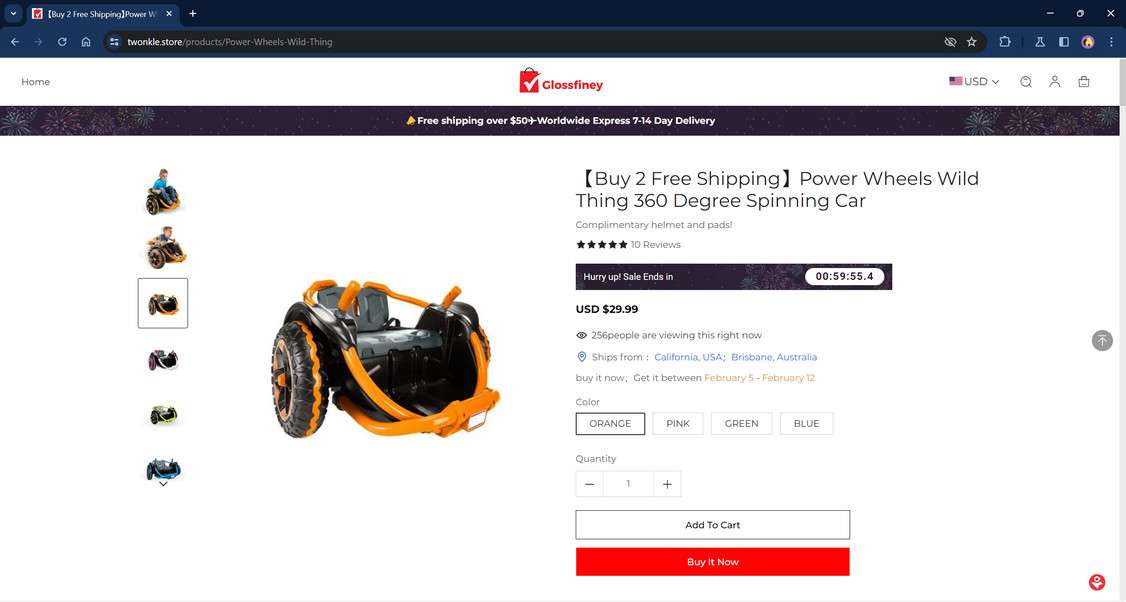
Task: Click the back-to-top arrow button
Action: click(1102, 341)
